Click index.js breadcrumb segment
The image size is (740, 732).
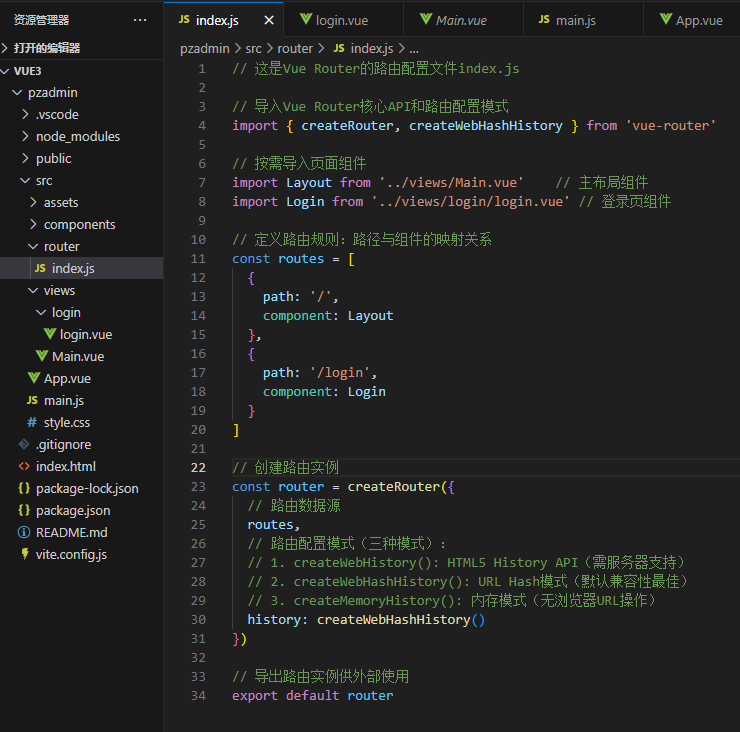372,48
